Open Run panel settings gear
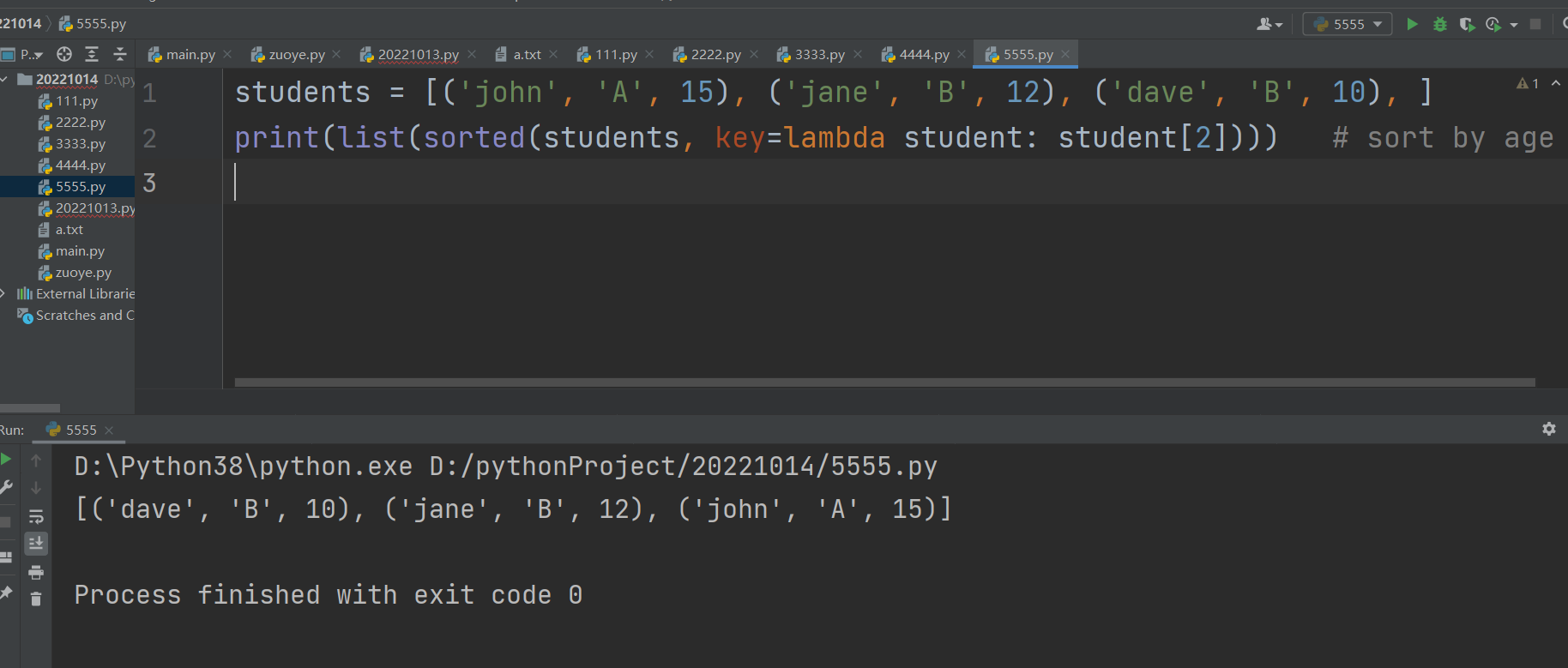The width and height of the screenshot is (1568, 668). pyautogui.click(x=1548, y=429)
